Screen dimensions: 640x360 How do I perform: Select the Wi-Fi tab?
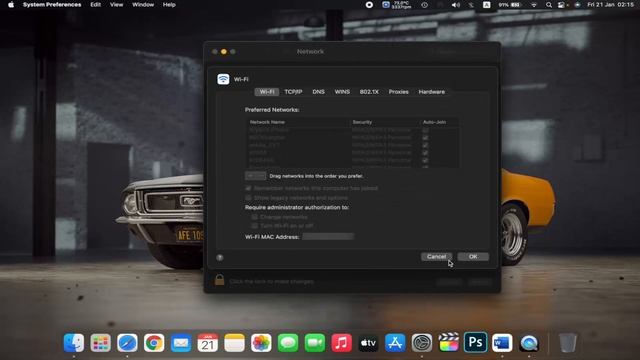(x=267, y=92)
